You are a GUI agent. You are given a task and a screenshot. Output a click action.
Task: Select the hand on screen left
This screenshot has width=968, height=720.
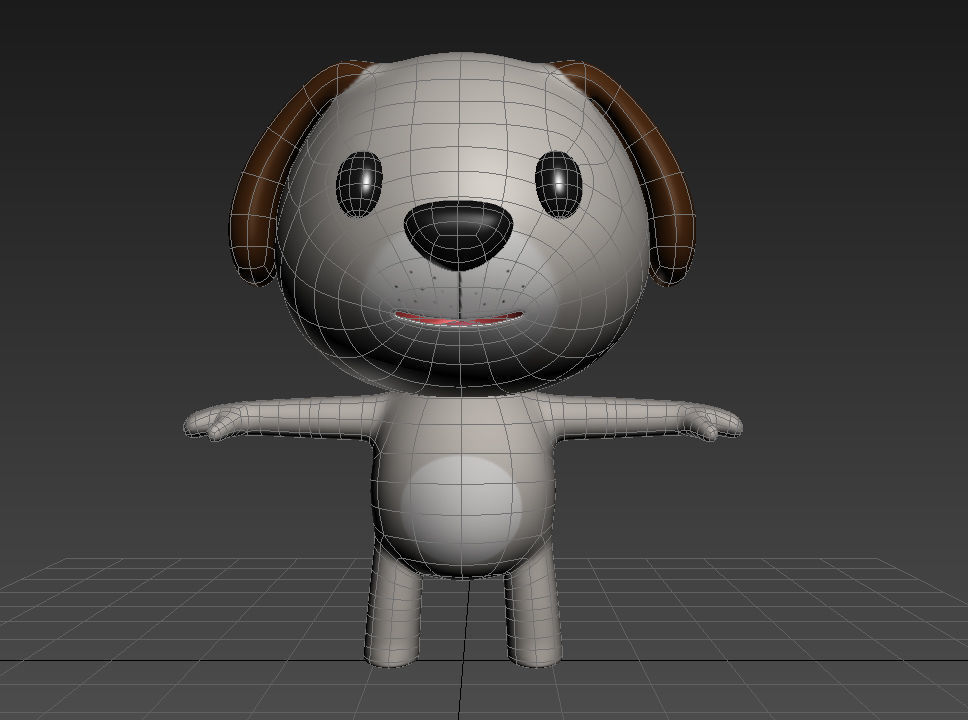pos(213,421)
